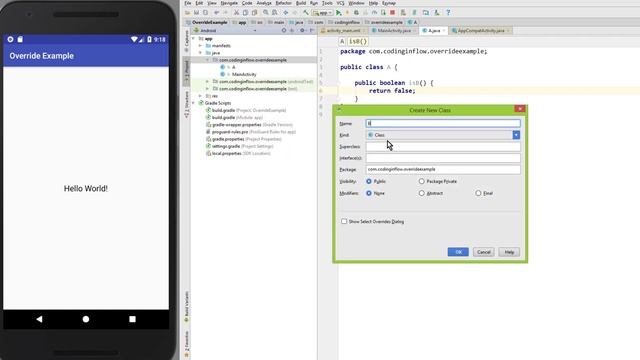Select local.properties in project tree
This screenshot has height=360, width=640.
pos(227,153)
